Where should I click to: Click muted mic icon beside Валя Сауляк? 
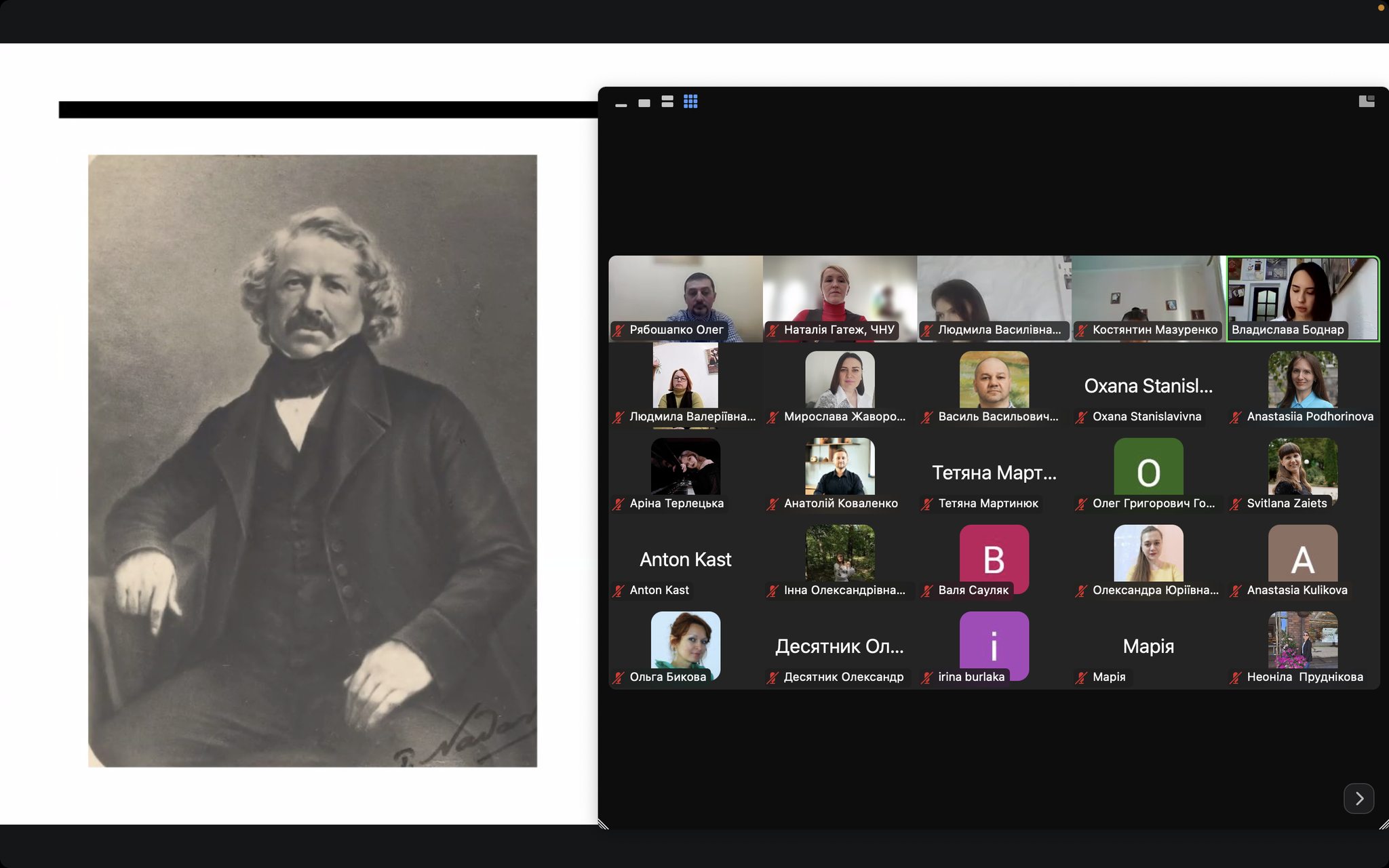click(927, 591)
